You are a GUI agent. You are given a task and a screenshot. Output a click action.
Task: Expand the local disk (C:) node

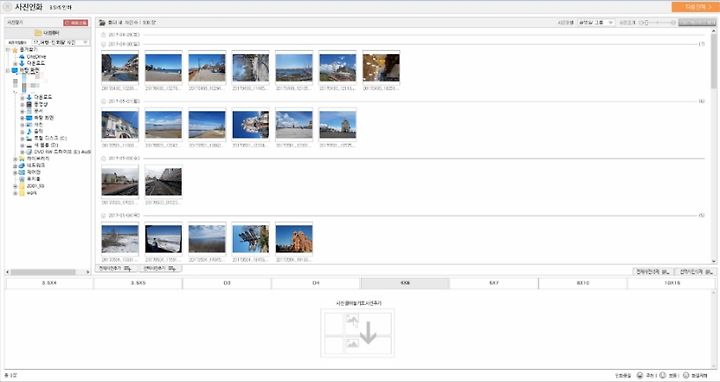(x=22, y=138)
